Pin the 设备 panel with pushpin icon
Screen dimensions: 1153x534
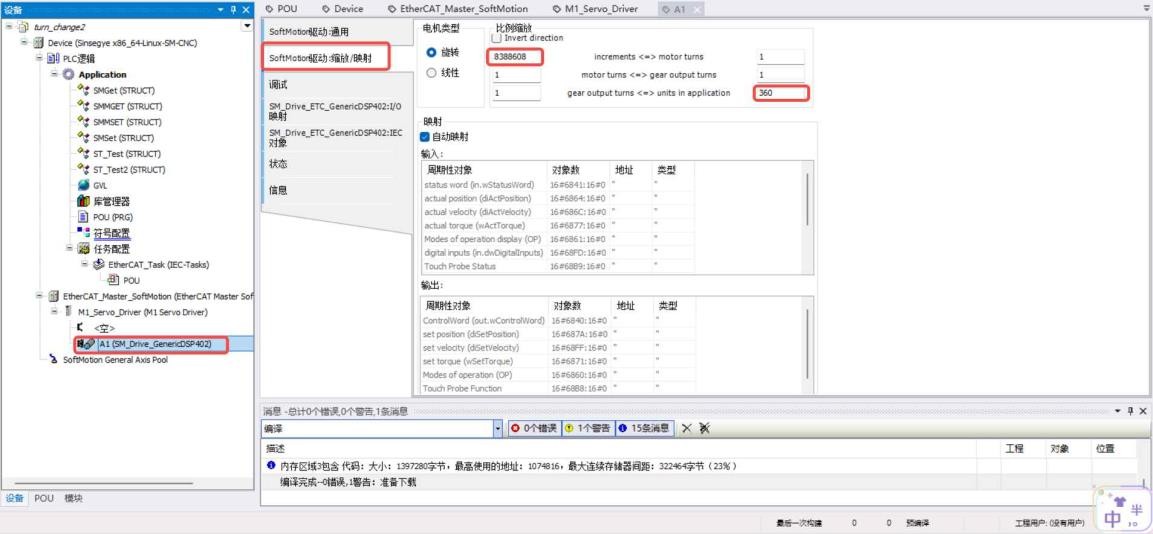[234, 10]
